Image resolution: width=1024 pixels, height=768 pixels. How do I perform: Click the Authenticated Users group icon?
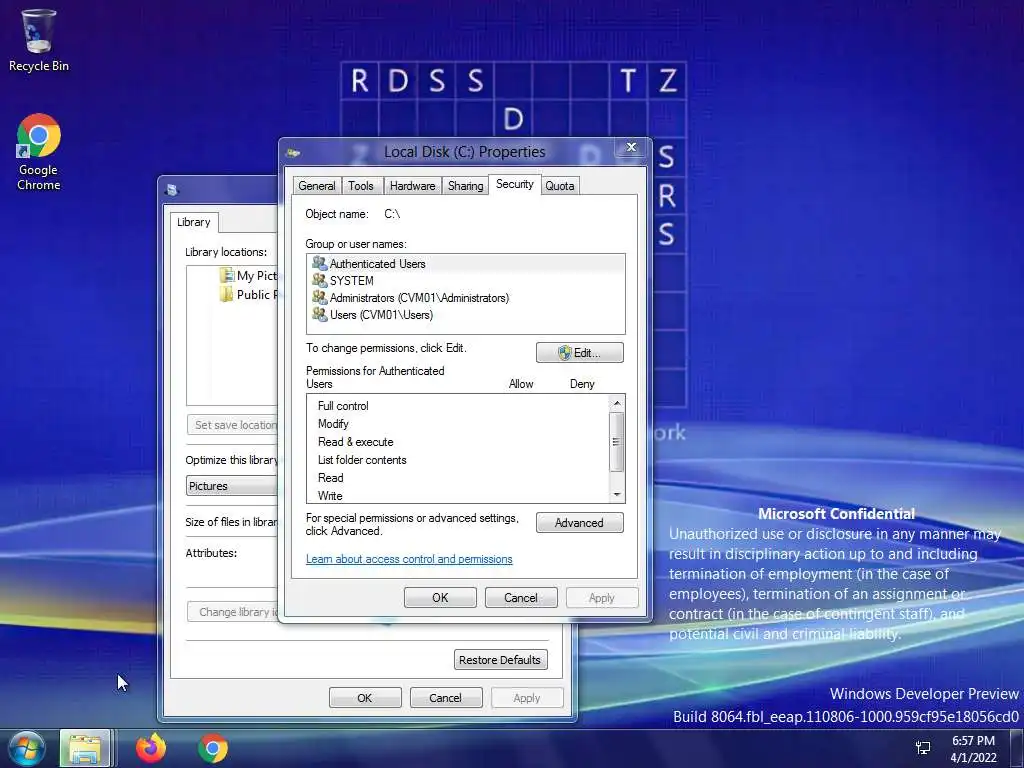319,263
